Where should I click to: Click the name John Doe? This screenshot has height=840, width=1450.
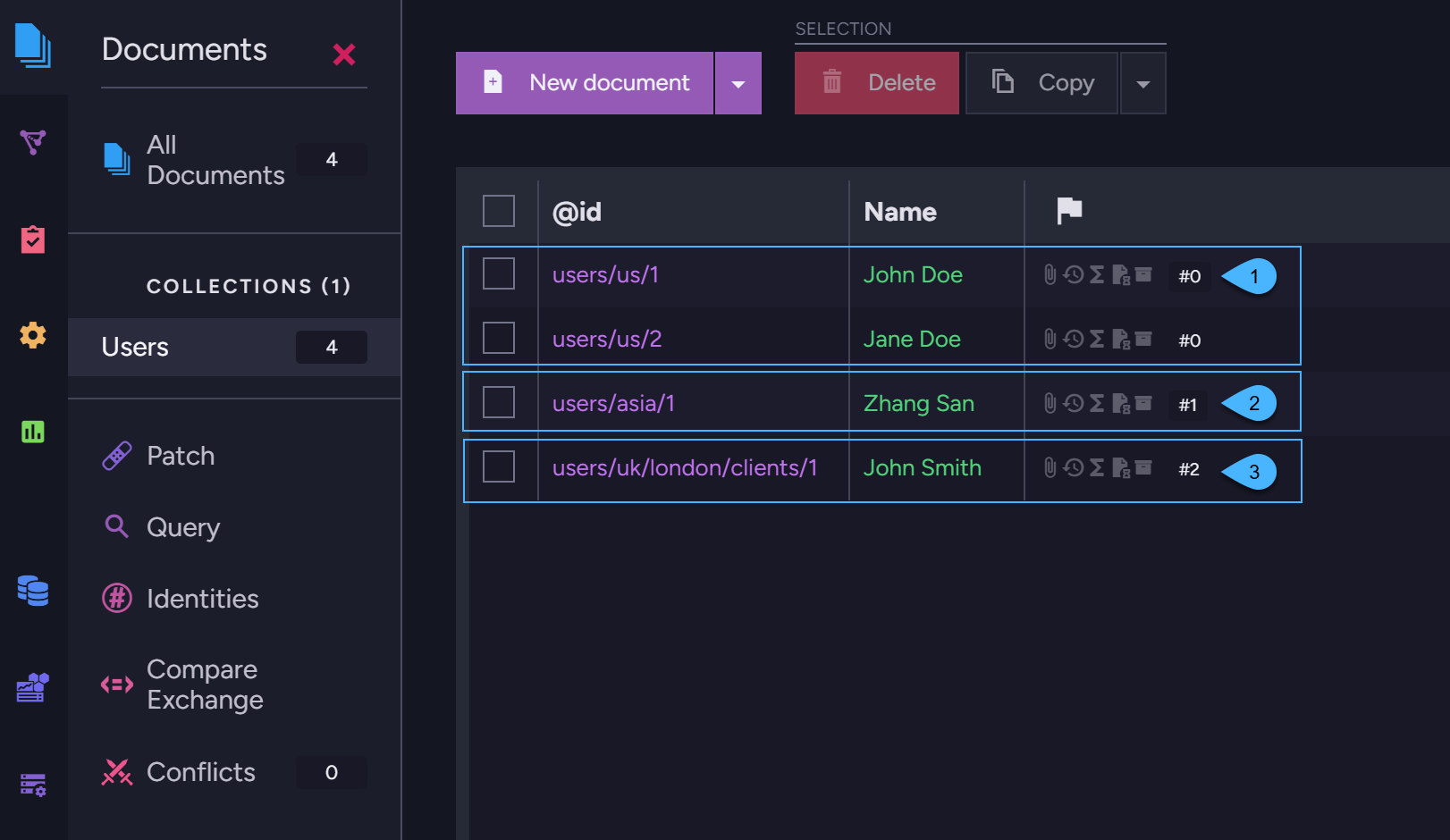tap(913, 274)
